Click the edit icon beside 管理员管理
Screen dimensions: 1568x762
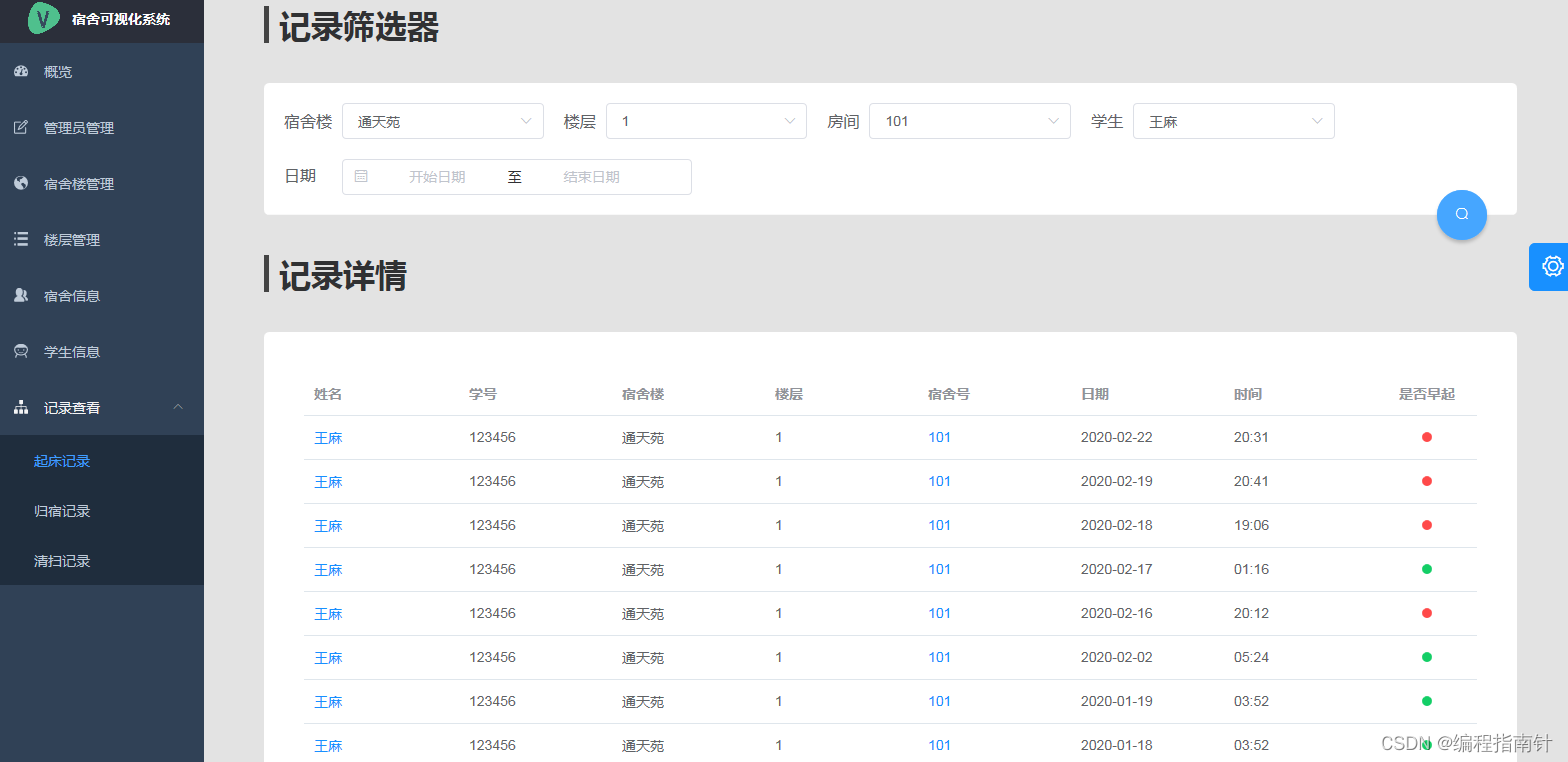tap(21, 127)
